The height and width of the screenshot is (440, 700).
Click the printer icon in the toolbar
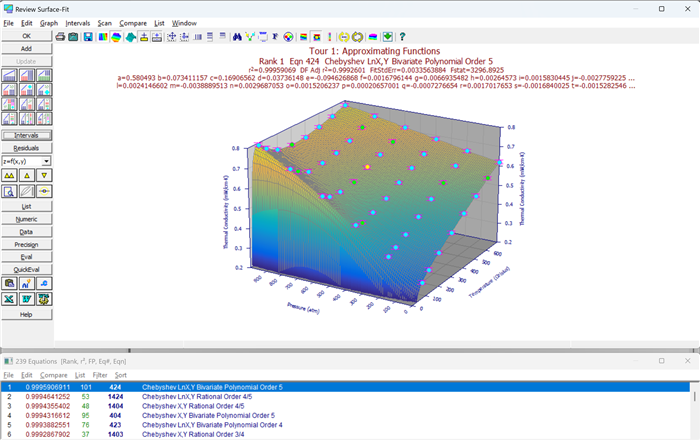pyautogui.click(x=60, y=37)
